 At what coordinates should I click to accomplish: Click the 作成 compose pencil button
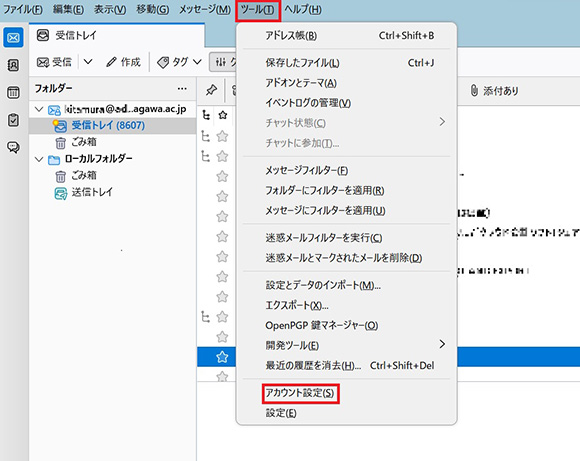tap(123, 62)
